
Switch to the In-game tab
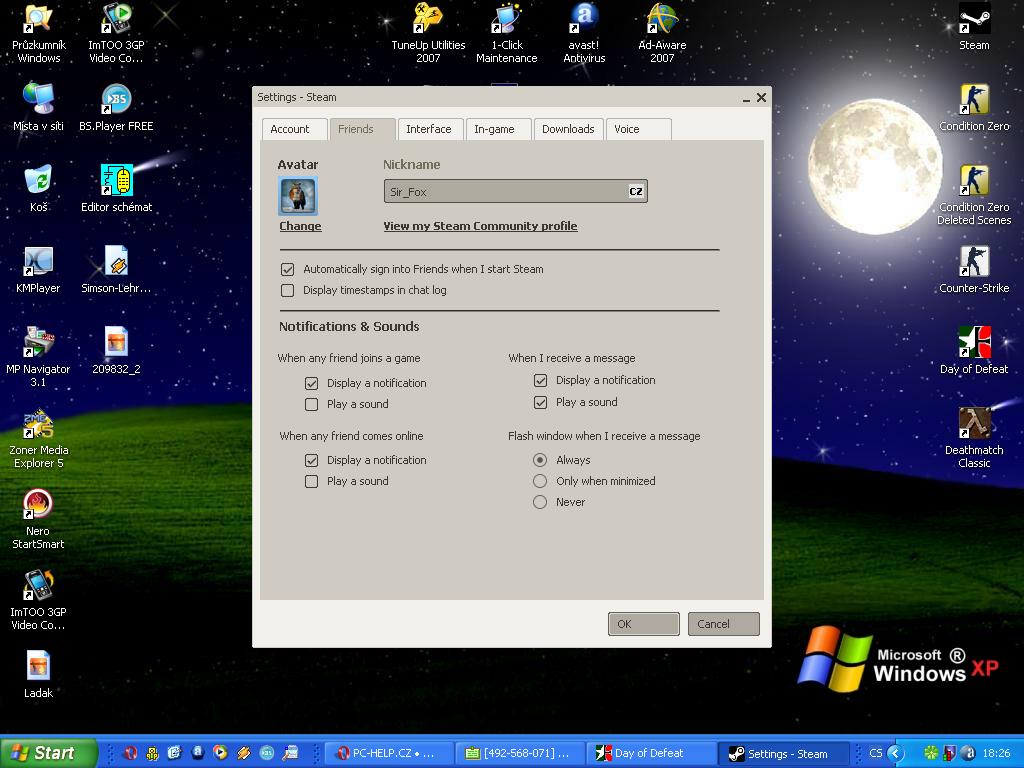(498, 129)
